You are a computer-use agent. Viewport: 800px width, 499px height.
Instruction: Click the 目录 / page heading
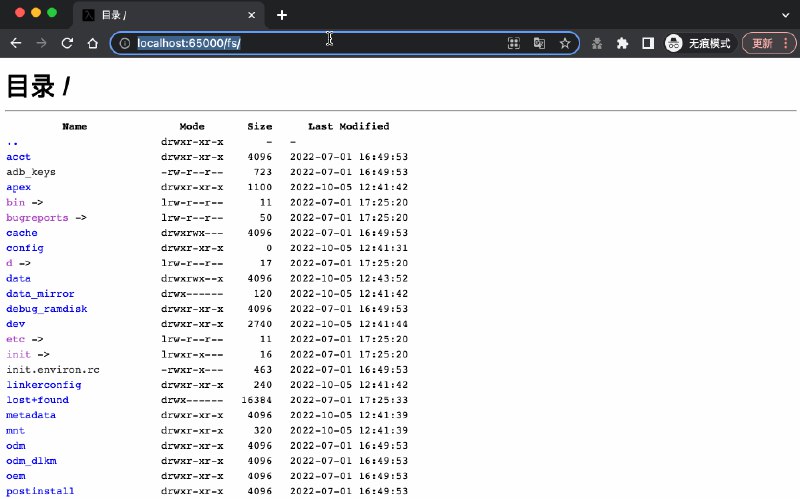[x=38, y=86]
